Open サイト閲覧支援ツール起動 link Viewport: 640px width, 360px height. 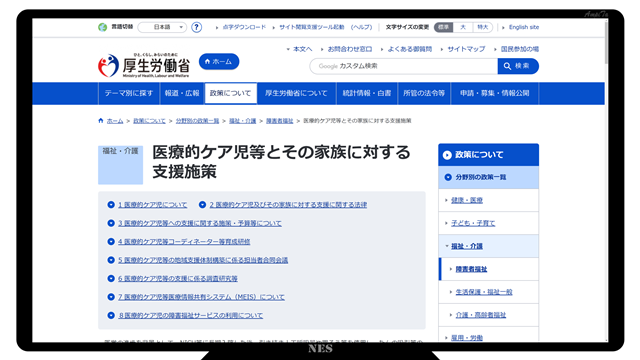coord(311,27)
